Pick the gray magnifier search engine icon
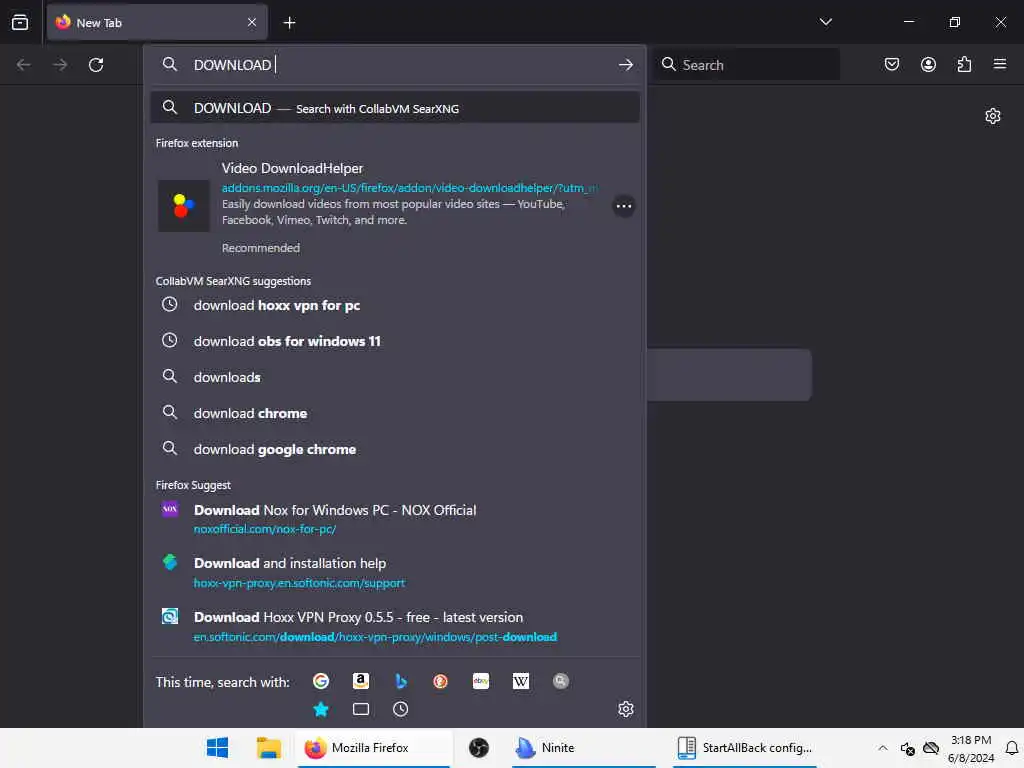This screenshot has width=1024, height=768. pos(560,681)
